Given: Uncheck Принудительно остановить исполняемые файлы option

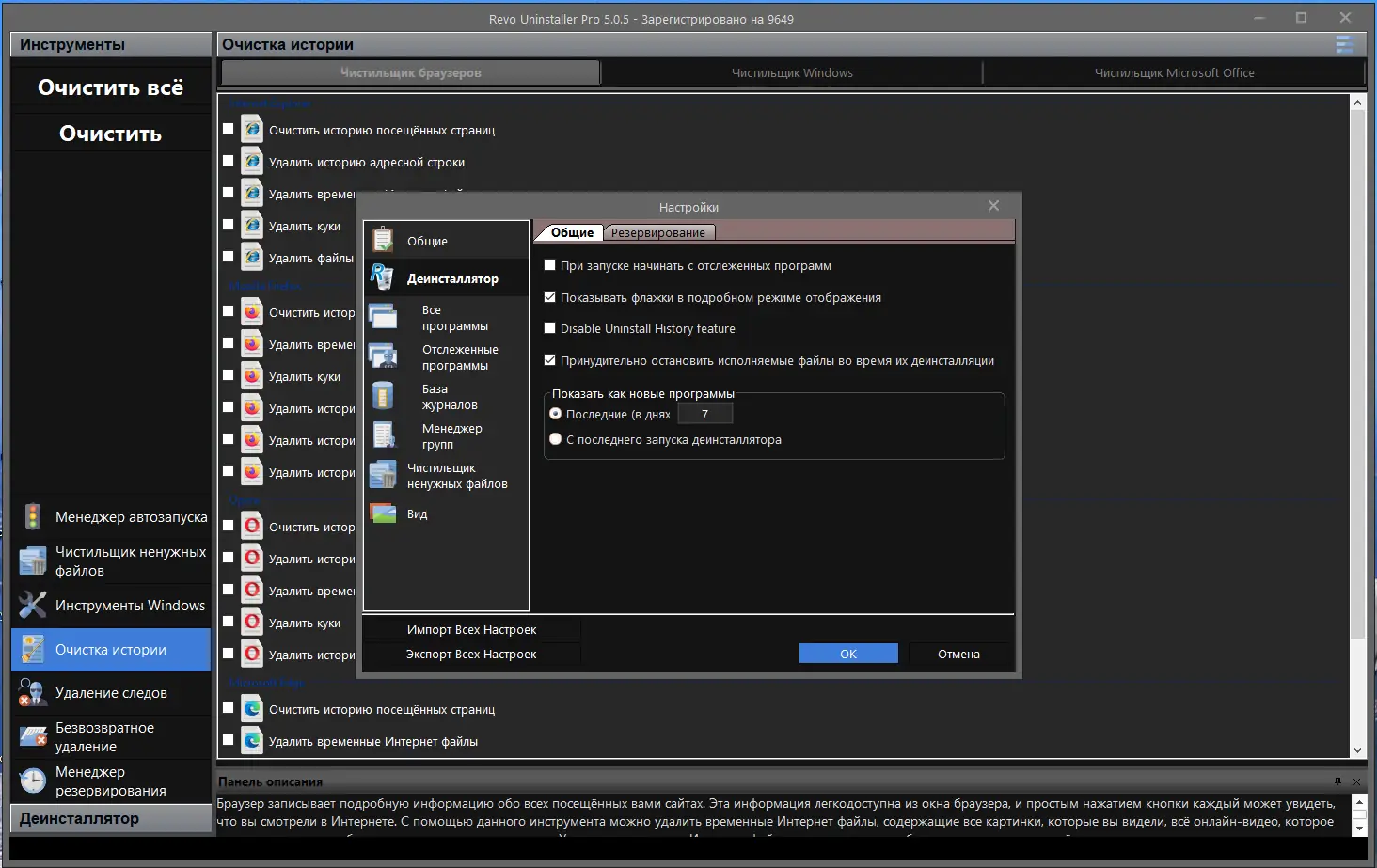Looking at the screenshot, I should point(550,360).
